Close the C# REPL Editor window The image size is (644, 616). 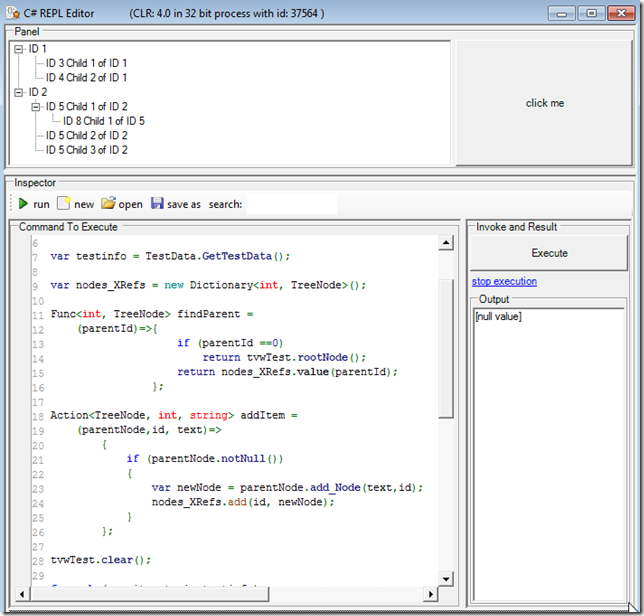(621, 14)
